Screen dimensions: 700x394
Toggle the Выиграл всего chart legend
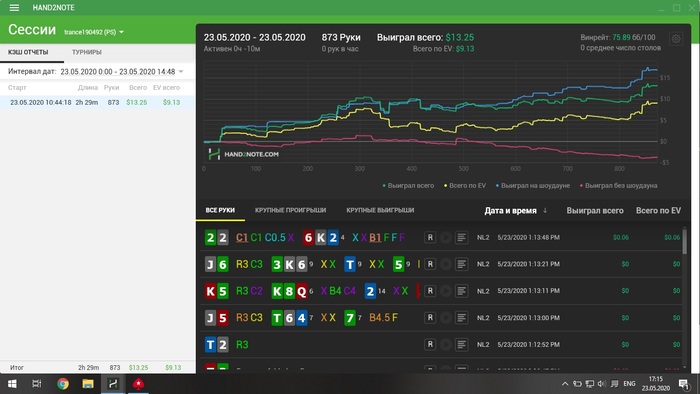408,186
